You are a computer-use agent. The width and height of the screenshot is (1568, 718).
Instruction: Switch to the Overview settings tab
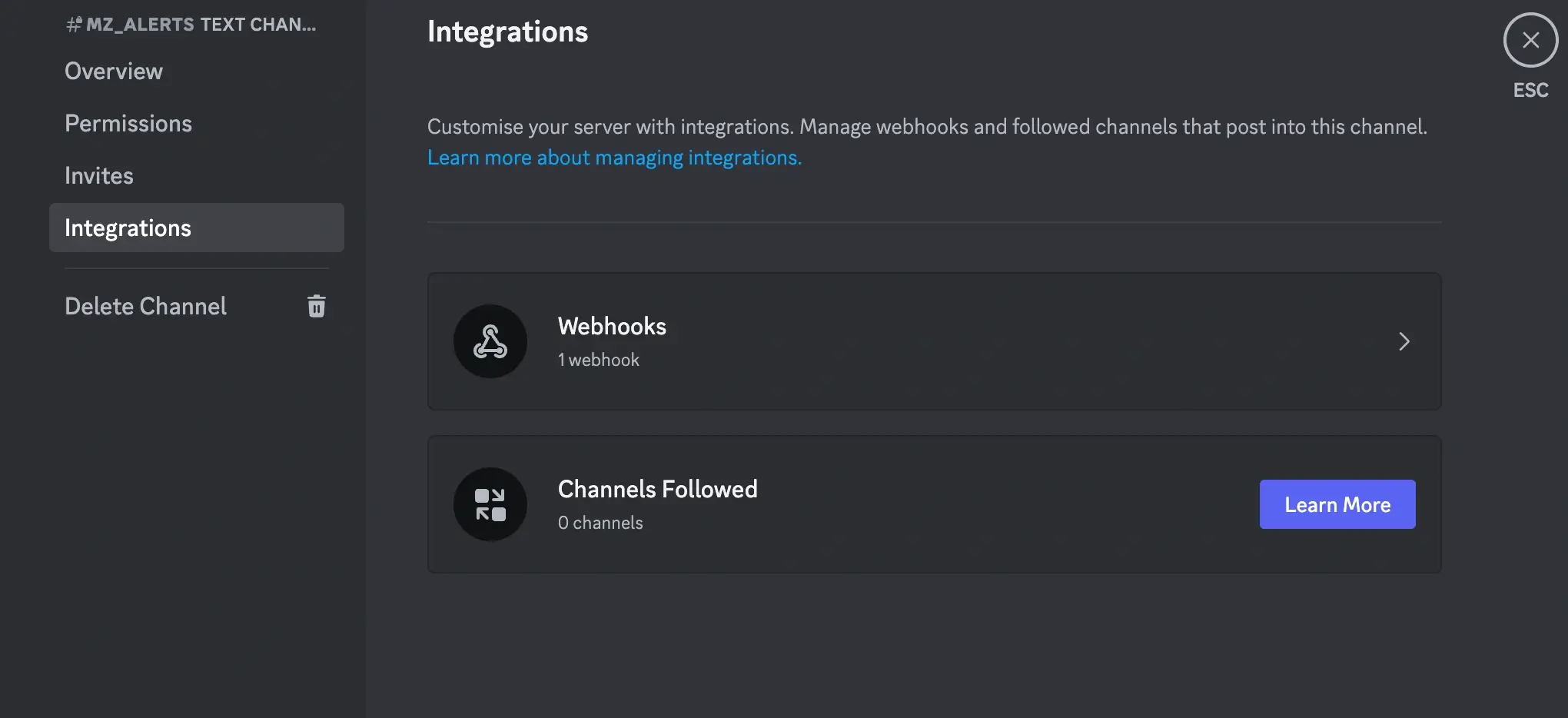coord(114,71)
